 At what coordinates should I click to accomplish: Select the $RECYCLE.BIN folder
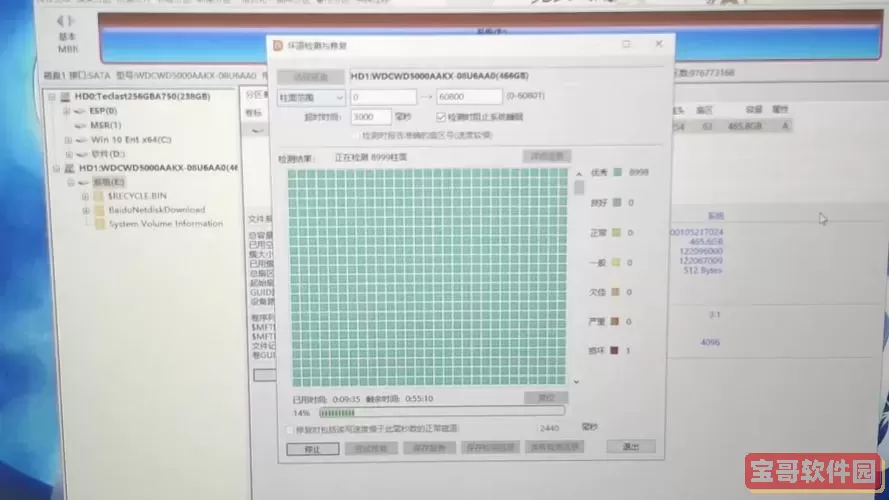[x=137, y=196]
